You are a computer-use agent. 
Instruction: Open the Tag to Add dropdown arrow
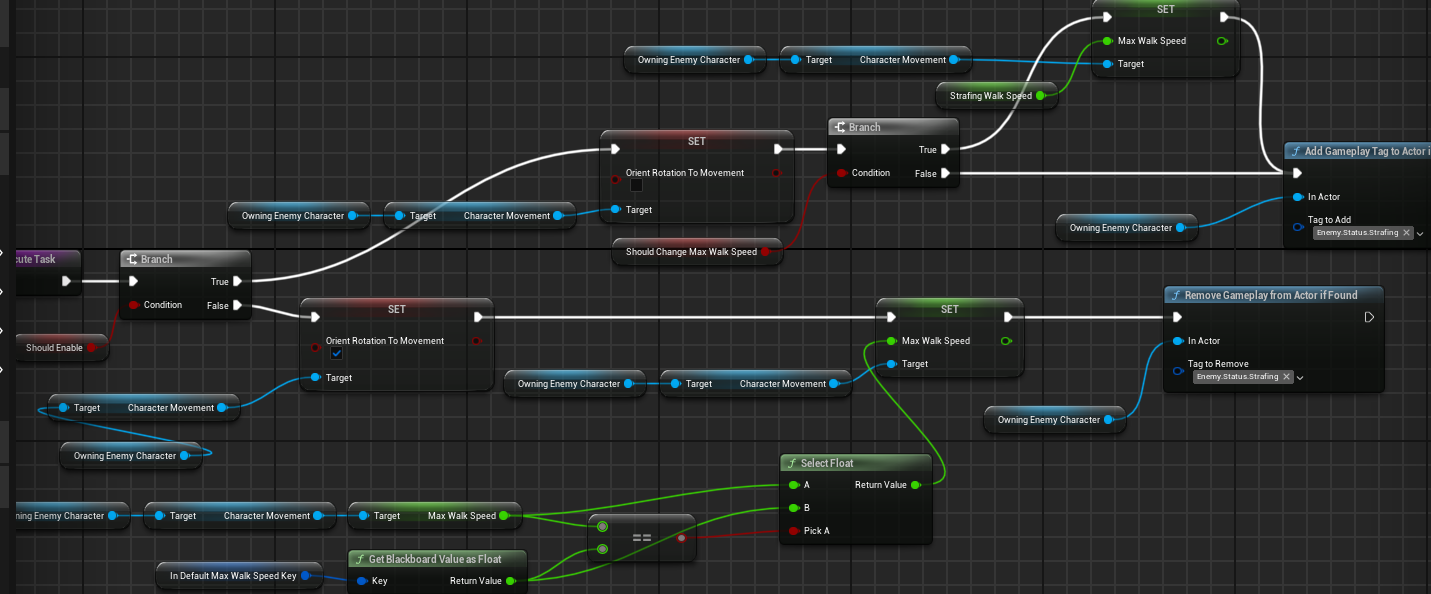tap(1419, 233)
